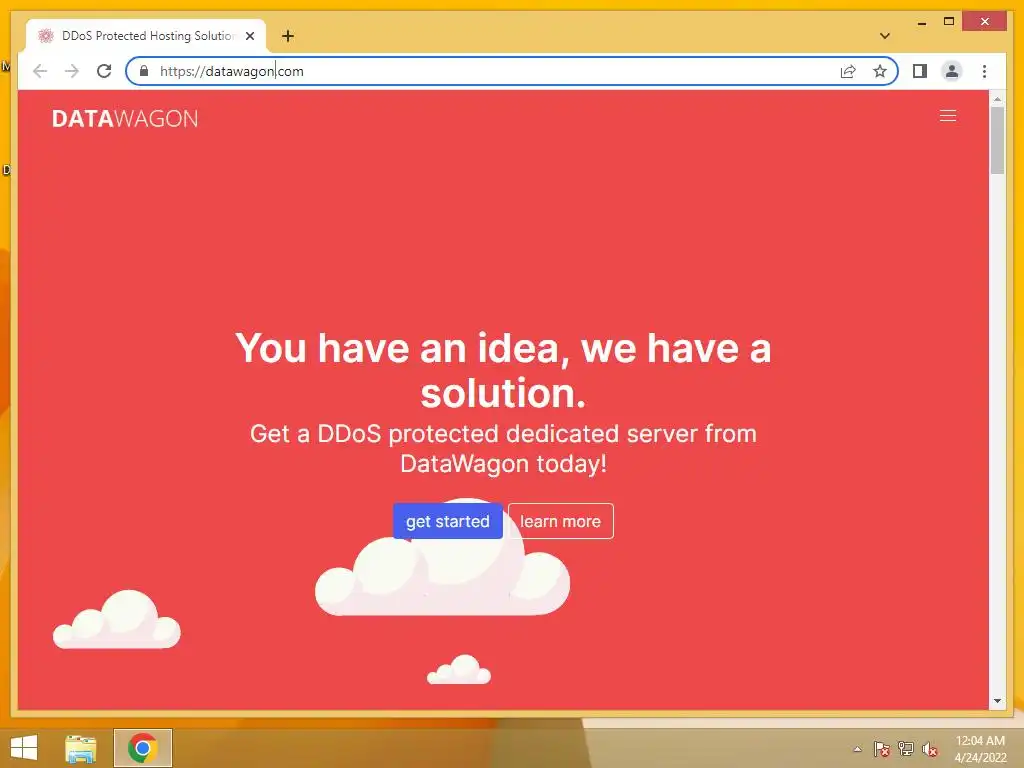This screenshot has height=768, width=1024.
Task: Click the share this page icon
Action: (848, 71)
